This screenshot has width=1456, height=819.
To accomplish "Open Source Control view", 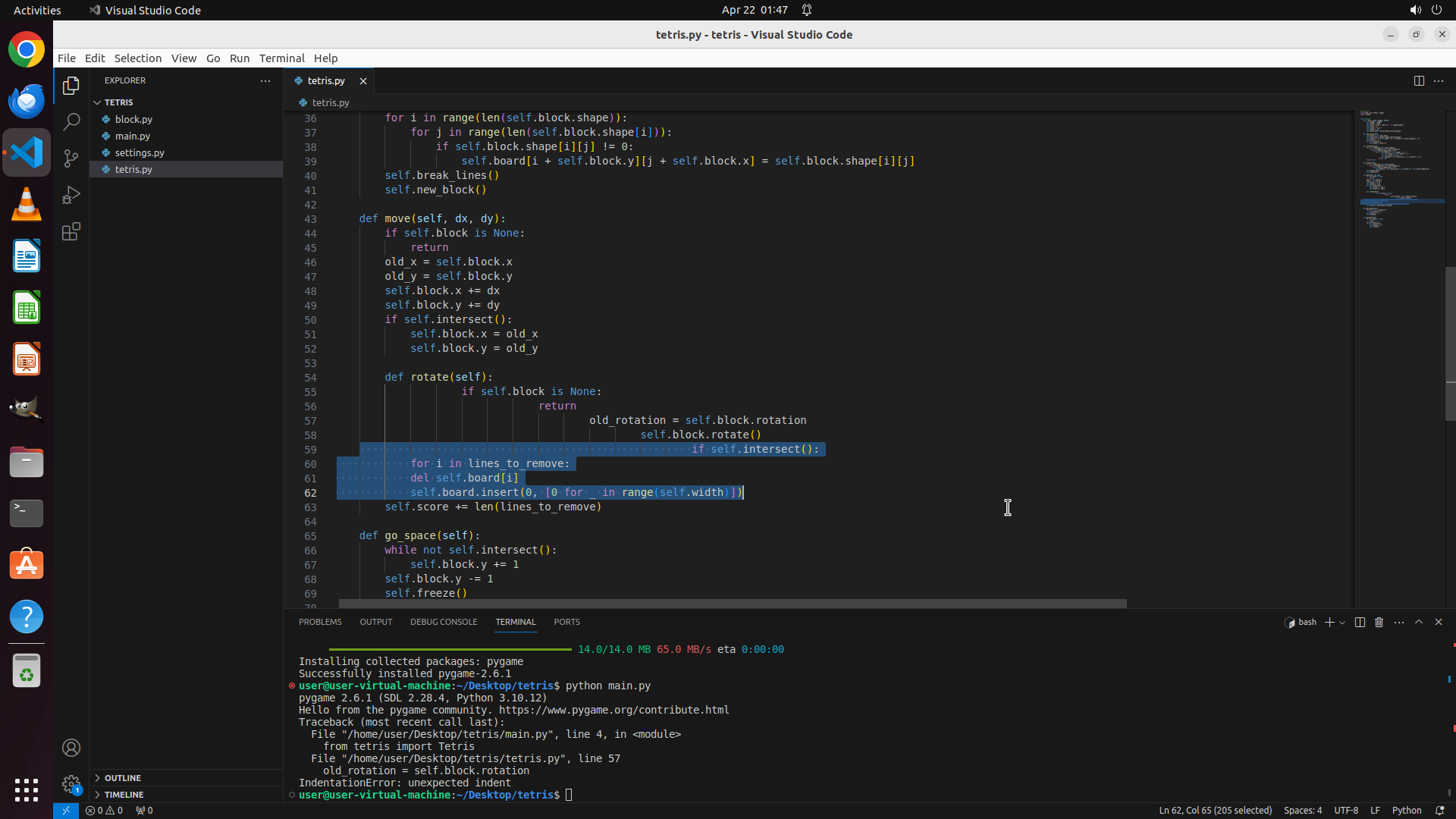I will coord(71,158).
